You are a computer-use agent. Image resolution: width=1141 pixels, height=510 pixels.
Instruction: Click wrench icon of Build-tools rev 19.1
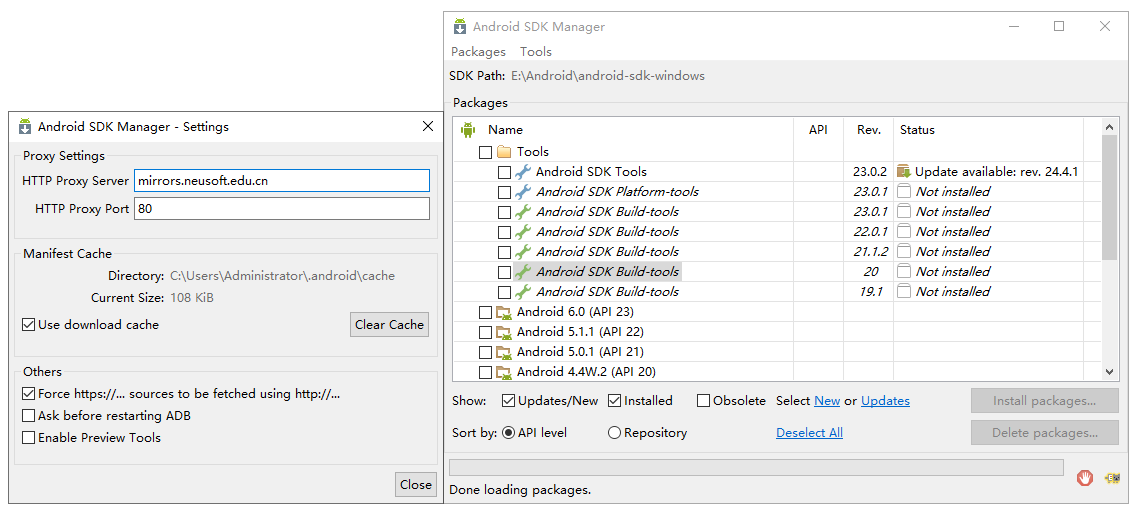[522, 292]
